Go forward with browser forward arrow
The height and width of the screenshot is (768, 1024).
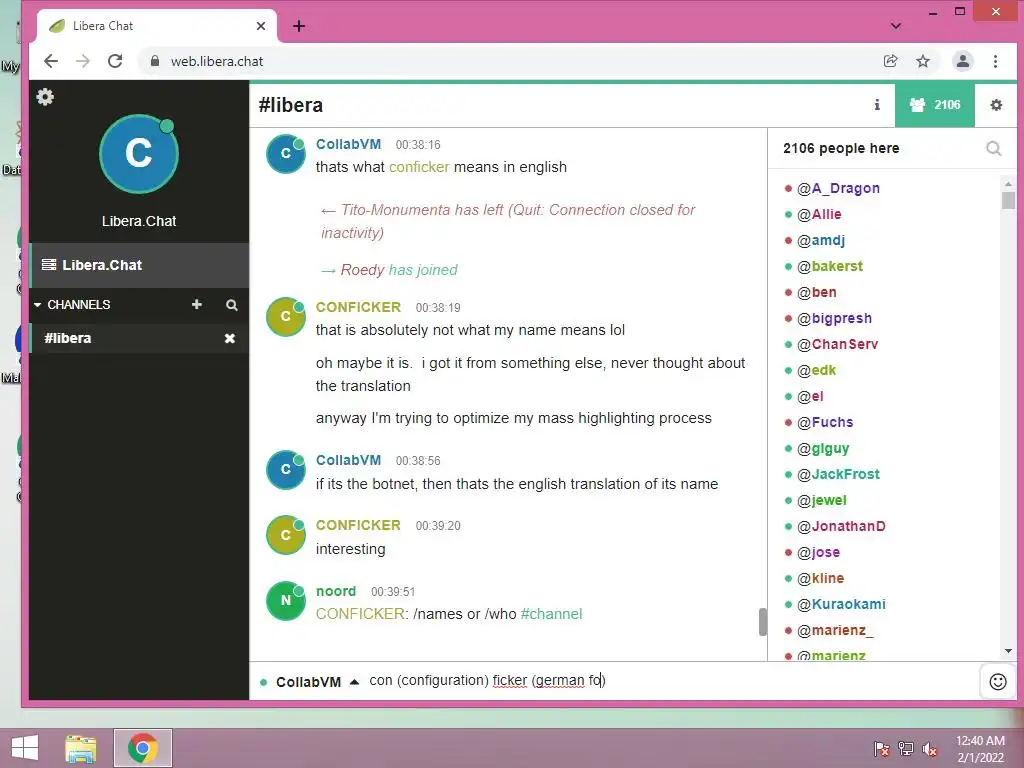(83, 61)
